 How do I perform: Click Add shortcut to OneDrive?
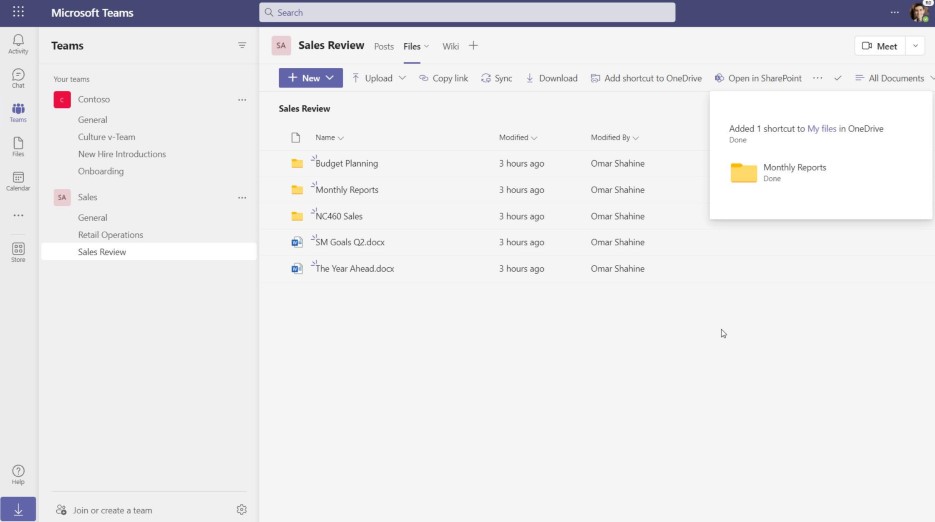(646, 78)
